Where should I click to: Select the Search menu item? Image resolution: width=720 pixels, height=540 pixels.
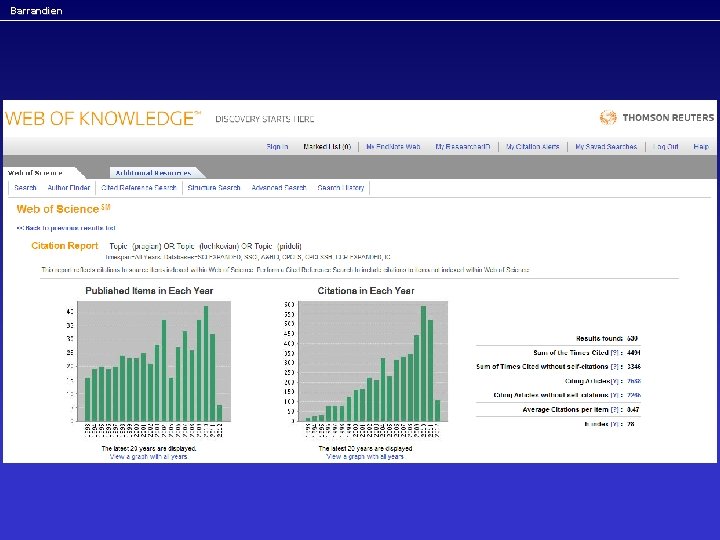[x=25, y=187]
